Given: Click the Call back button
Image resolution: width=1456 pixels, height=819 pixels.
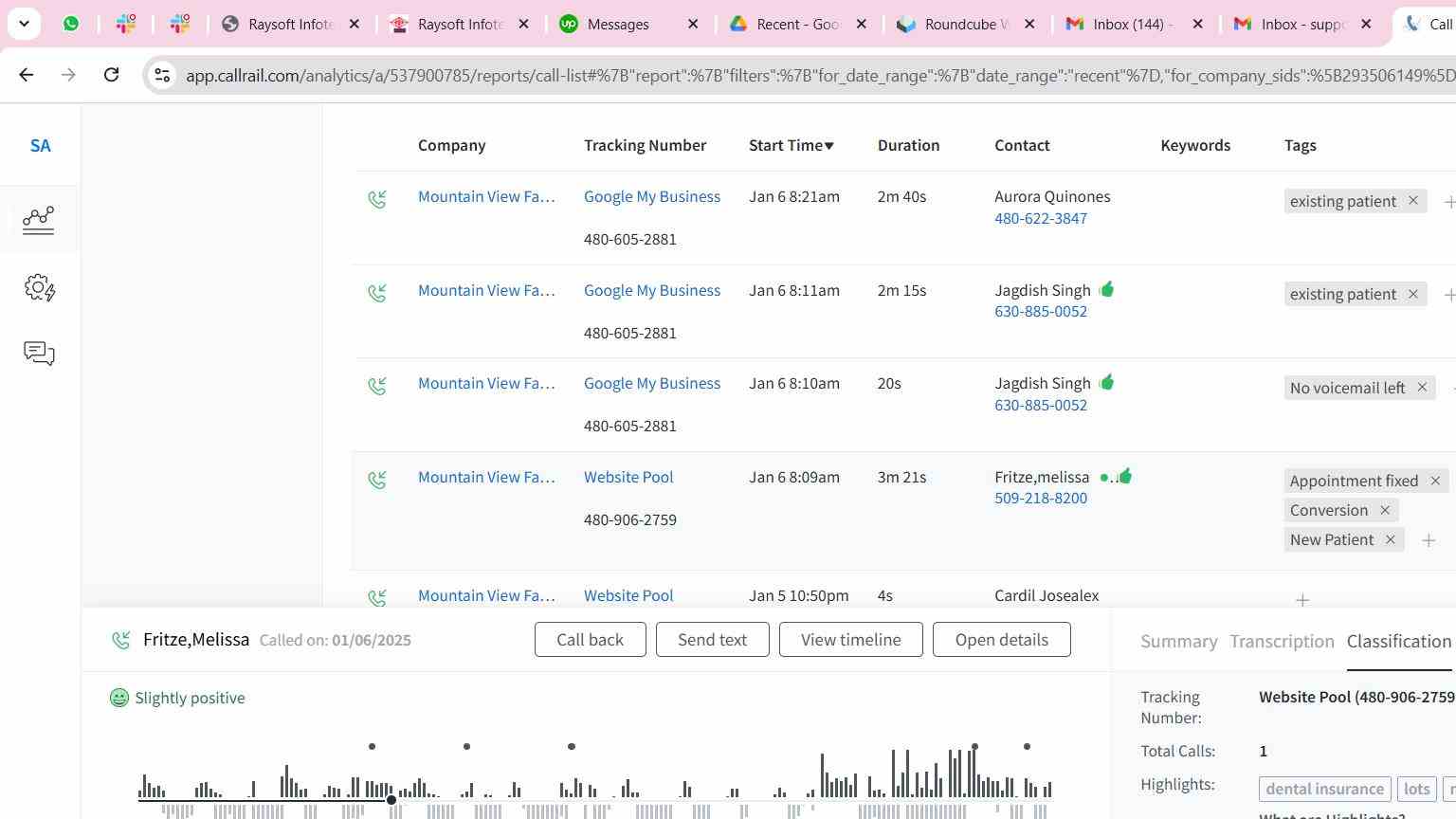Looking at the screenshot, I should pyautogui.click(x=590, y=639).
